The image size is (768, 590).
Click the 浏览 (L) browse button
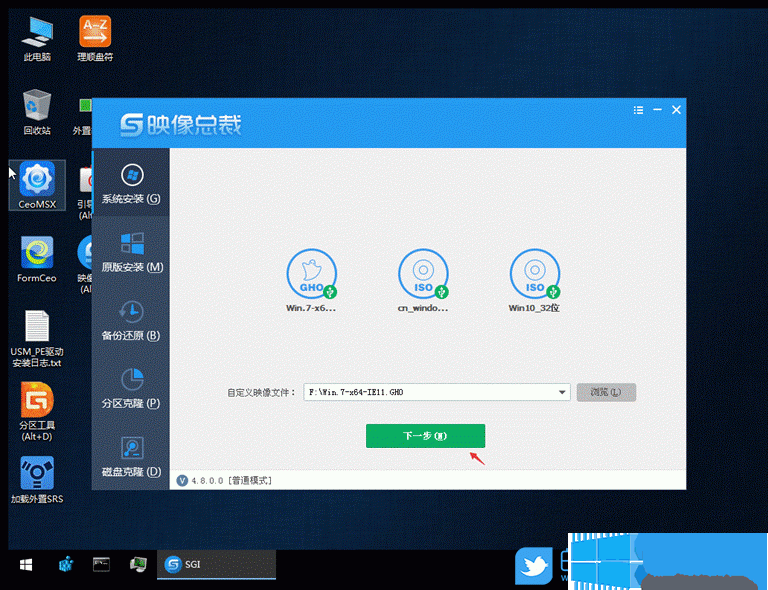point(606,392)
